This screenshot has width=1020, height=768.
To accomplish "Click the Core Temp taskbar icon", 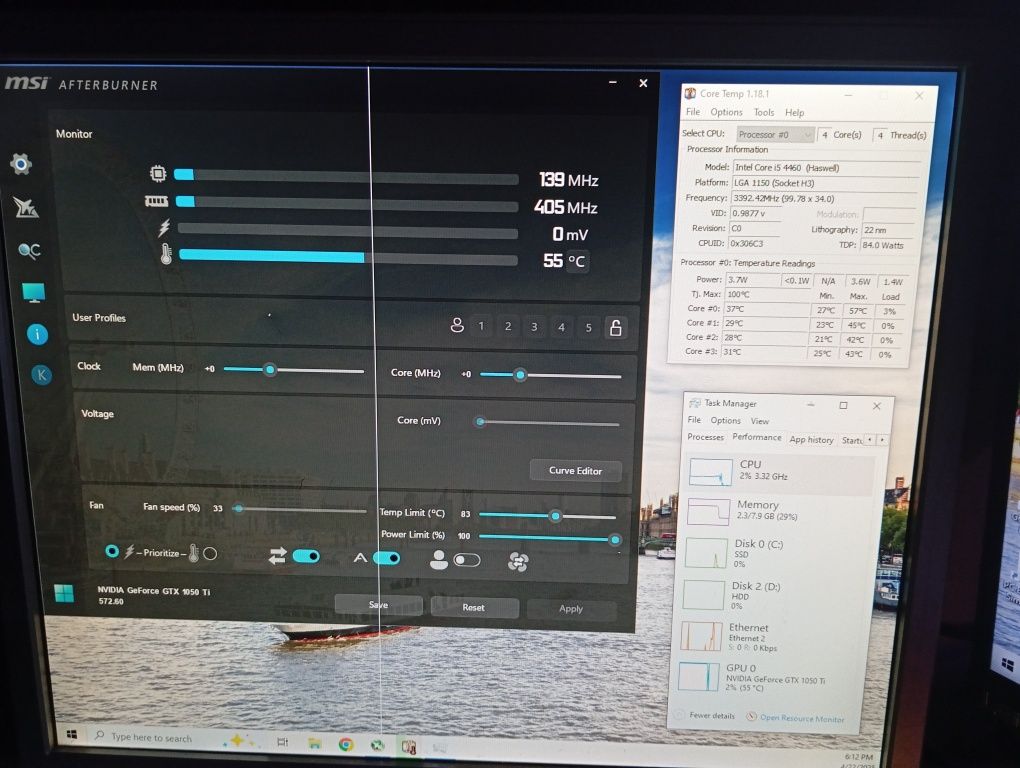I will [409, 747].
